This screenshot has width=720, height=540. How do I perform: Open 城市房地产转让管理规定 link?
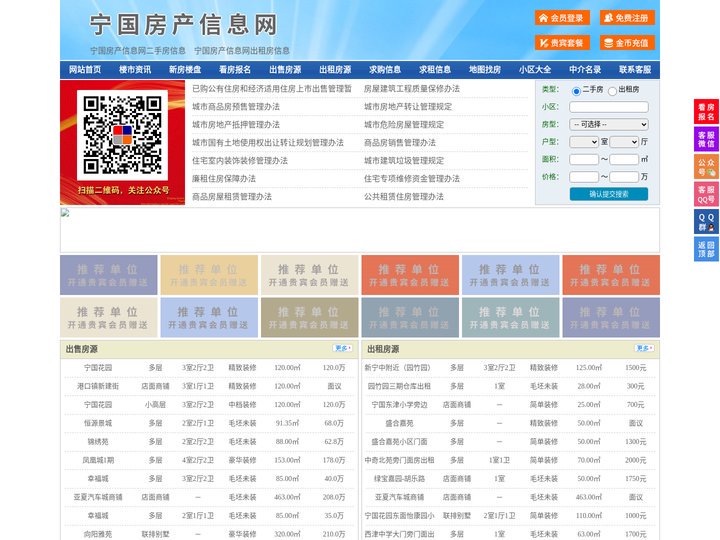tap(408, 107)
